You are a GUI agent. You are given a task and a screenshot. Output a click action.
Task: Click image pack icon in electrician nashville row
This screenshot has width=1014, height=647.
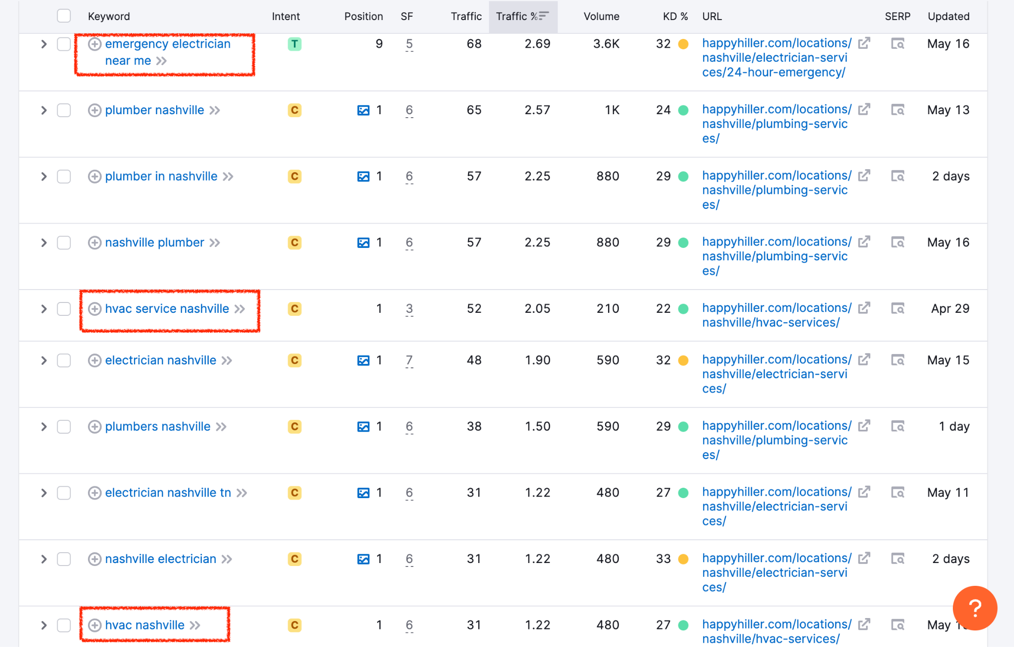point(363,360)
